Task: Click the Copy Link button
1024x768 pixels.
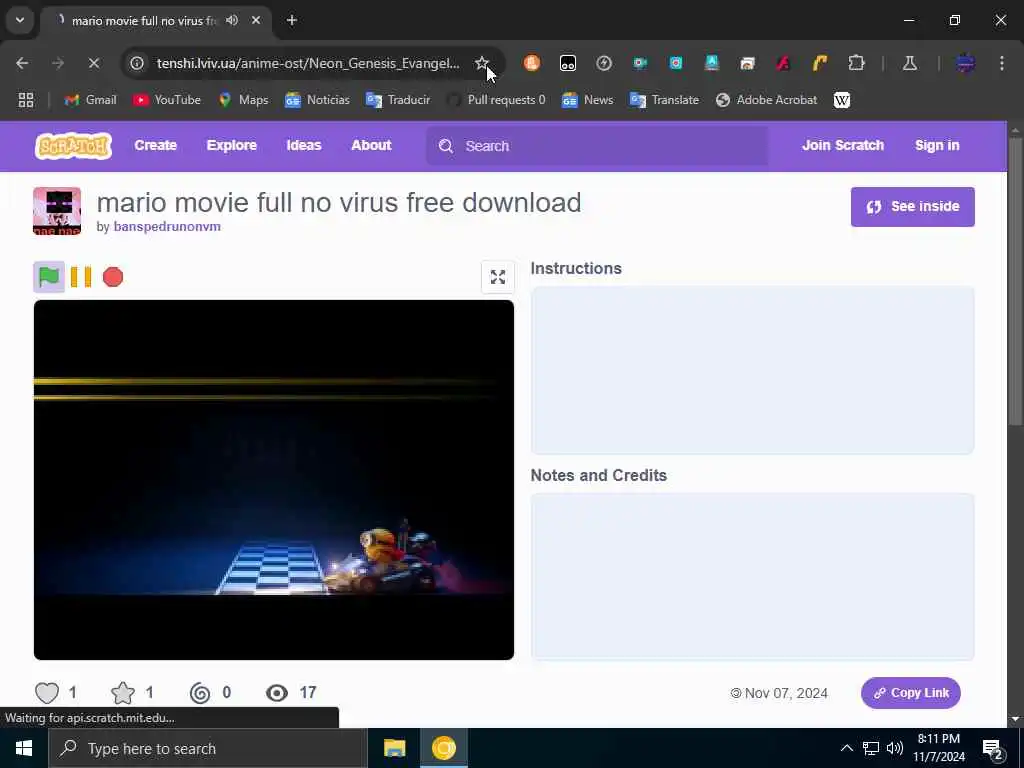Action: pyautogui.click(x=910, y=693)
